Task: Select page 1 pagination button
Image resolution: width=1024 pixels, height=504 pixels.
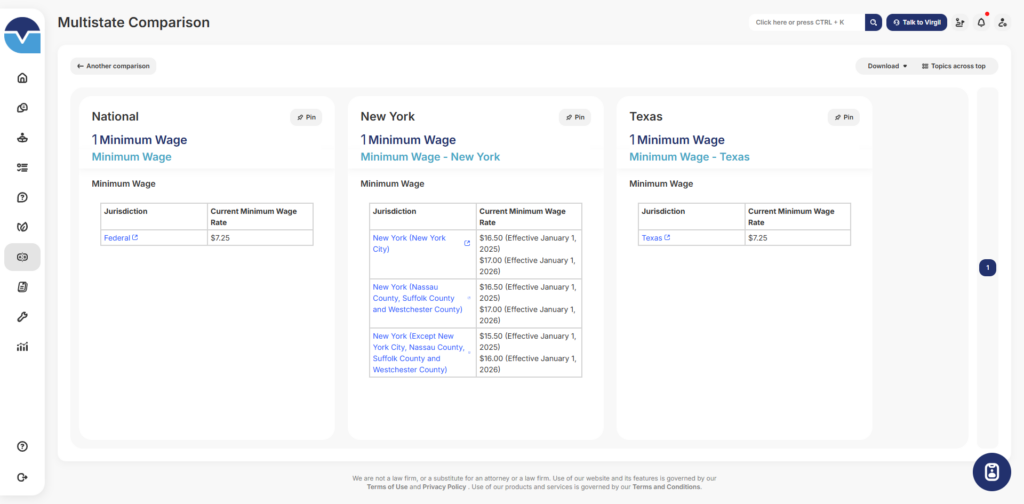Action: coord(987,267)
